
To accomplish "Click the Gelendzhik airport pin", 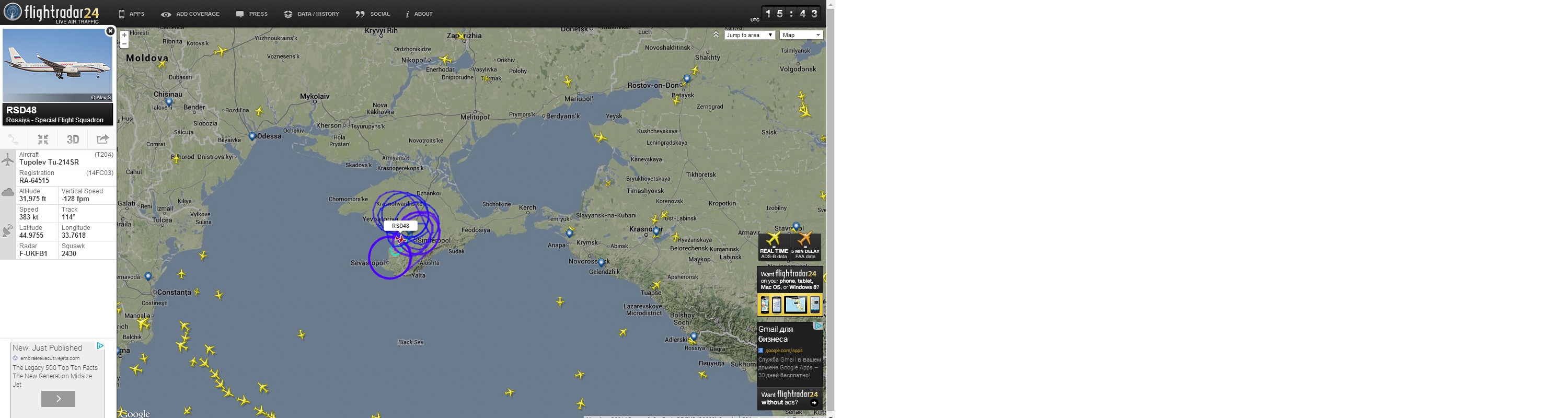I will pyautogui.click(x=602, y=263).
